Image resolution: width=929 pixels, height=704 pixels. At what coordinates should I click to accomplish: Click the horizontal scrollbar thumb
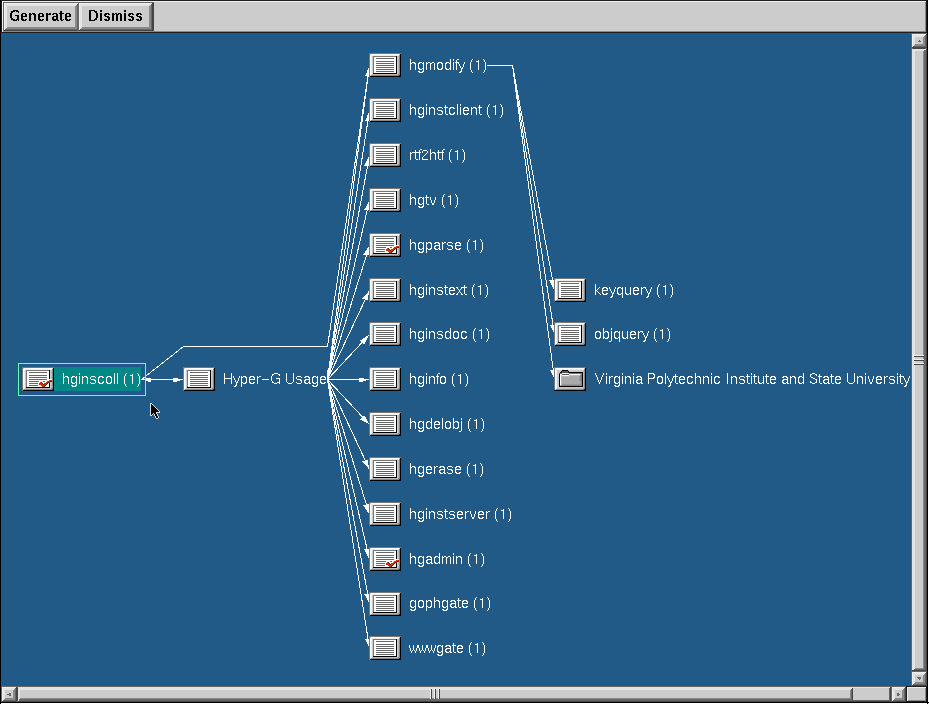coord(436,694)
